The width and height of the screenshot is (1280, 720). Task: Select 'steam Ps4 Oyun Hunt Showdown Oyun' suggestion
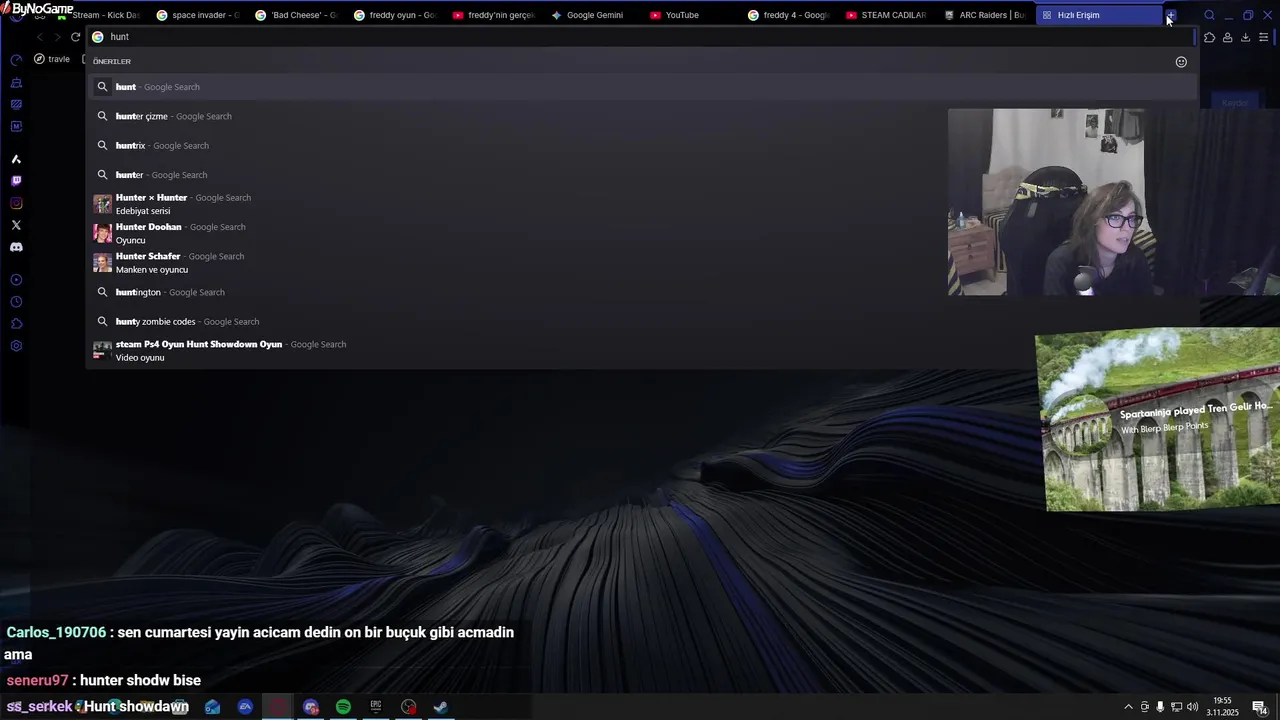[x=641, y=351]
